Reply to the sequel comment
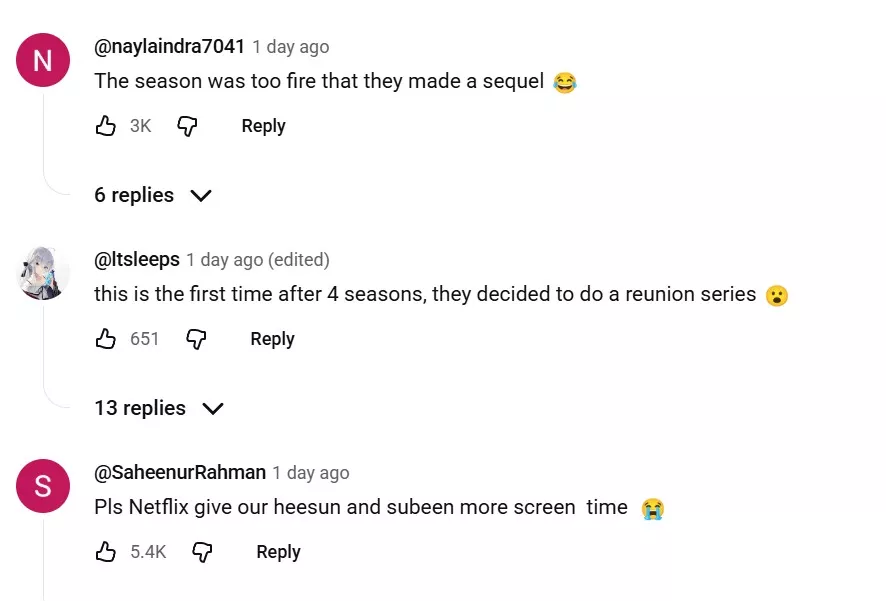 (263, 126)
